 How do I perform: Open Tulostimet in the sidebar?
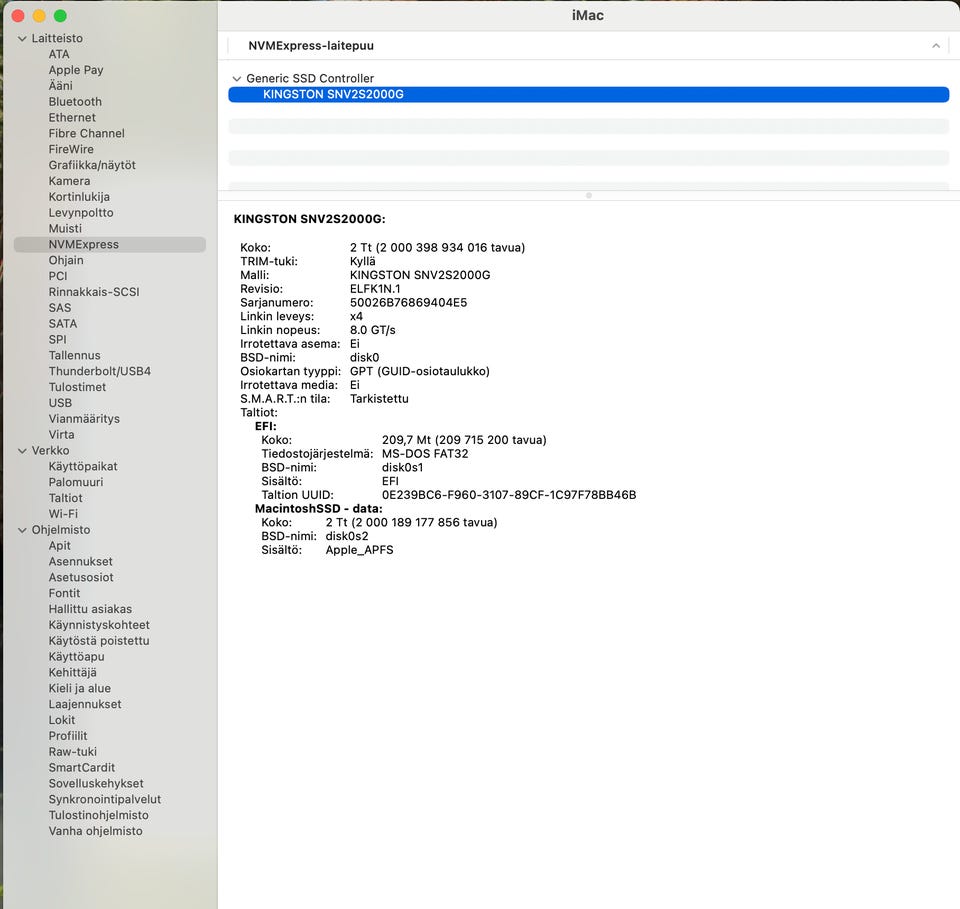point(77,387)
